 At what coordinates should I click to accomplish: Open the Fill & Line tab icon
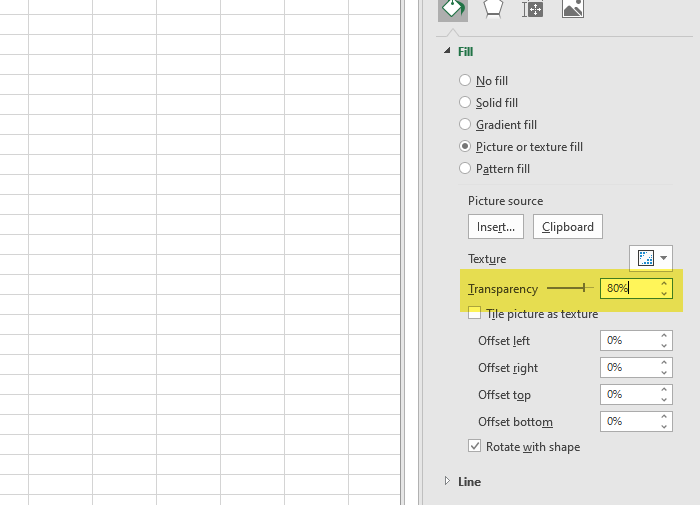(x=453, y=9)
